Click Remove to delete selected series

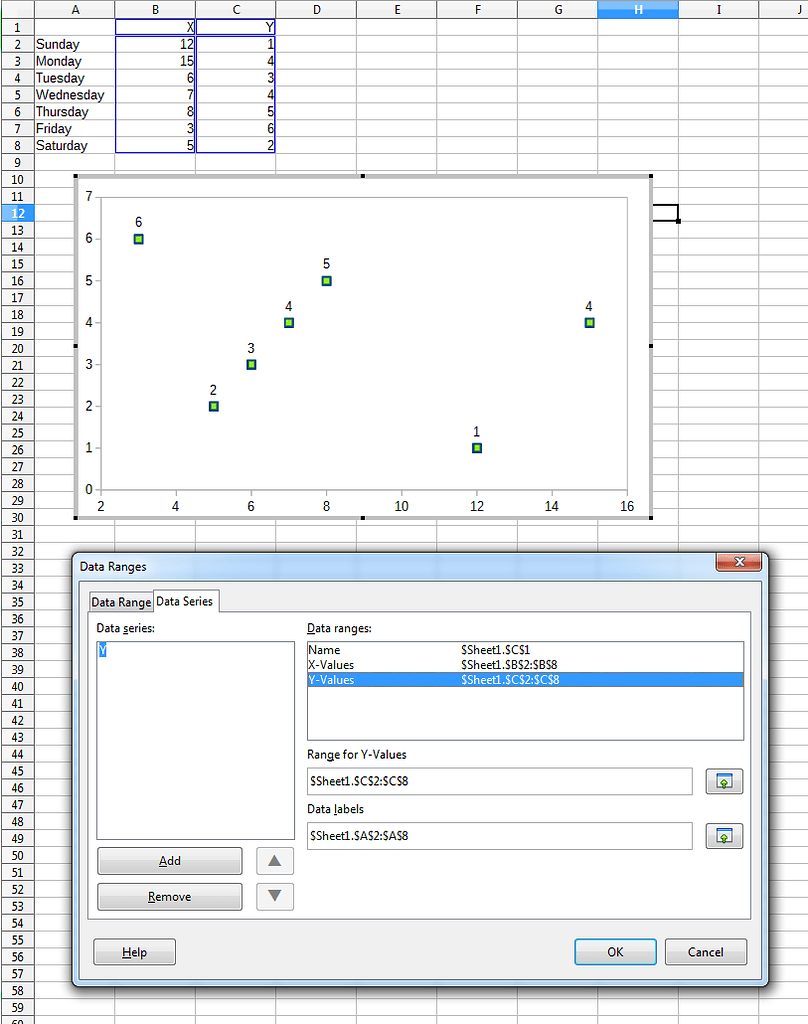[169, 896]
